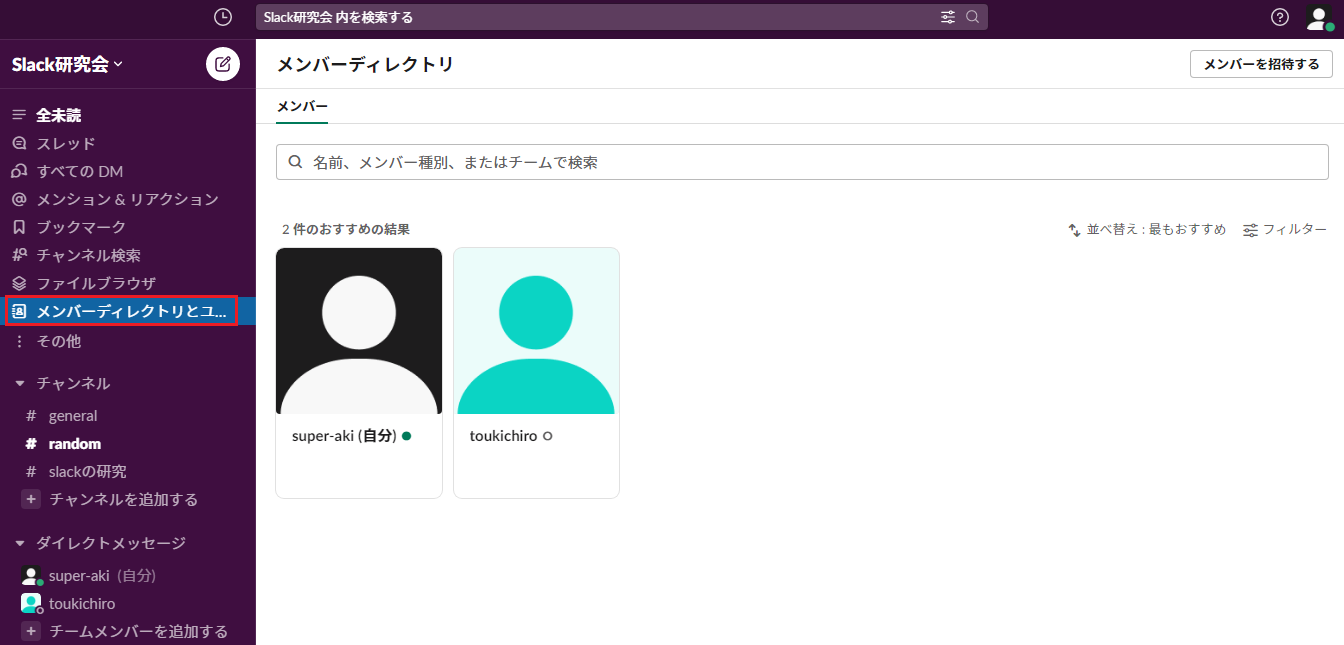The height and width of the screenshot is (645, 1344).
Task: Click メンバーを招待する button
Action: coord(1260,64)
